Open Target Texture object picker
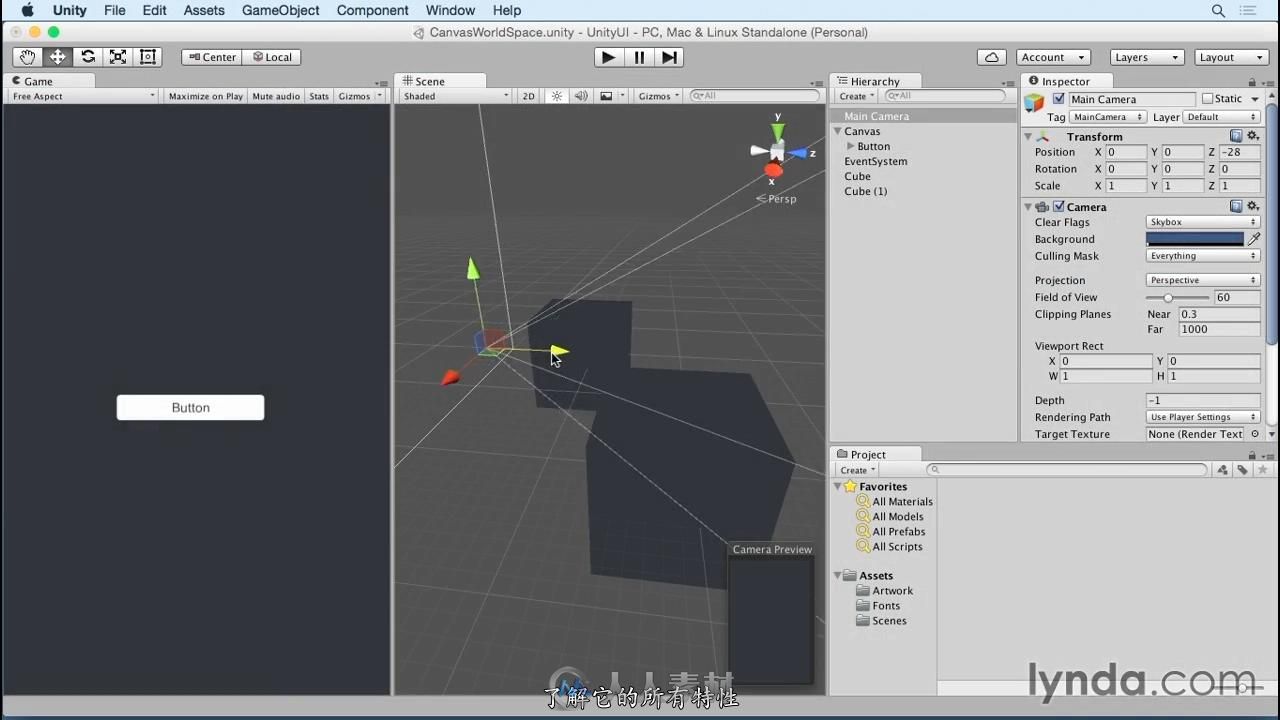Screen dimensions: 1280x720 coord(1253,434)
